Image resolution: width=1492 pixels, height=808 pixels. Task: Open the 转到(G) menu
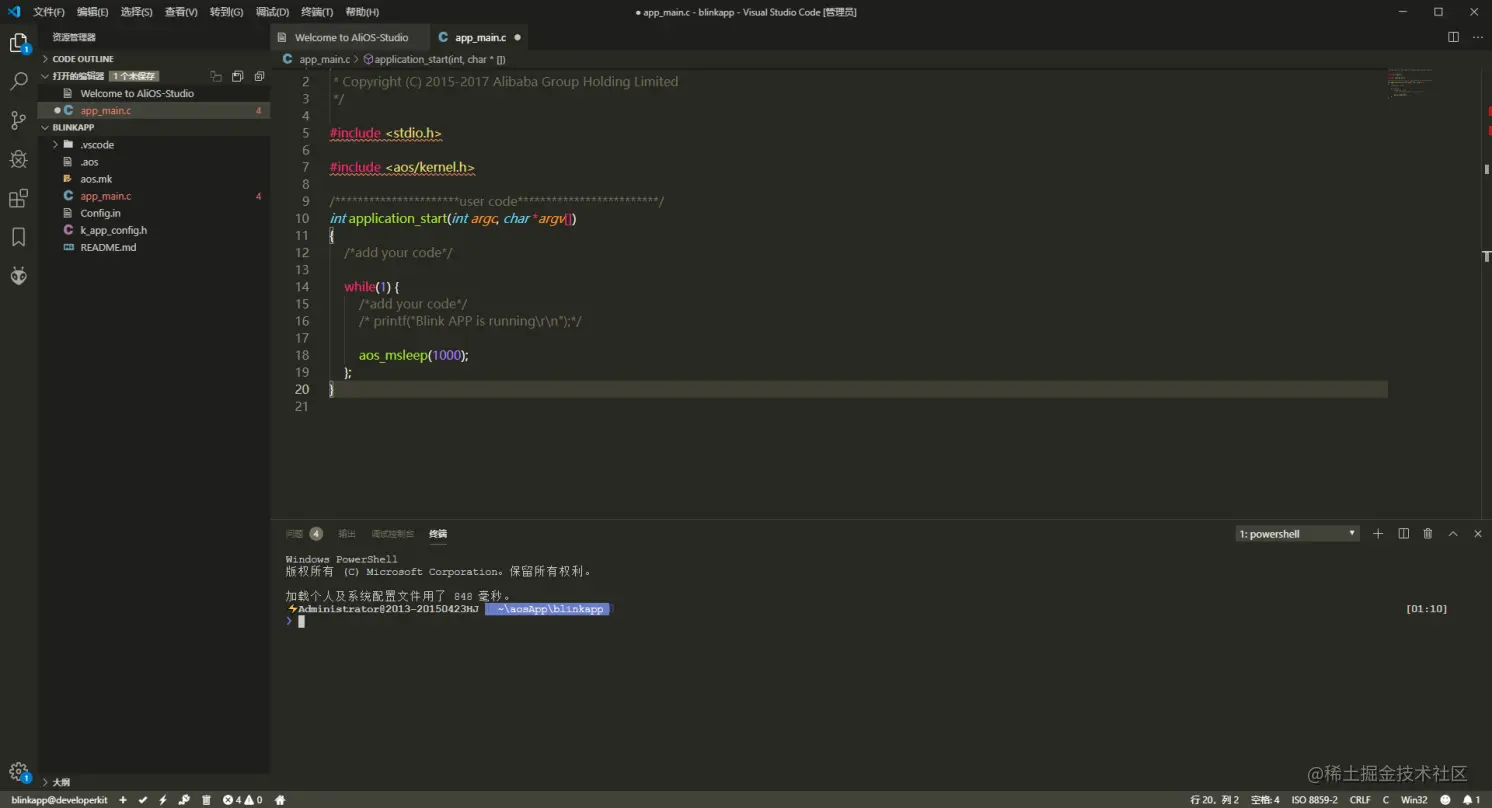coord(227,12)
